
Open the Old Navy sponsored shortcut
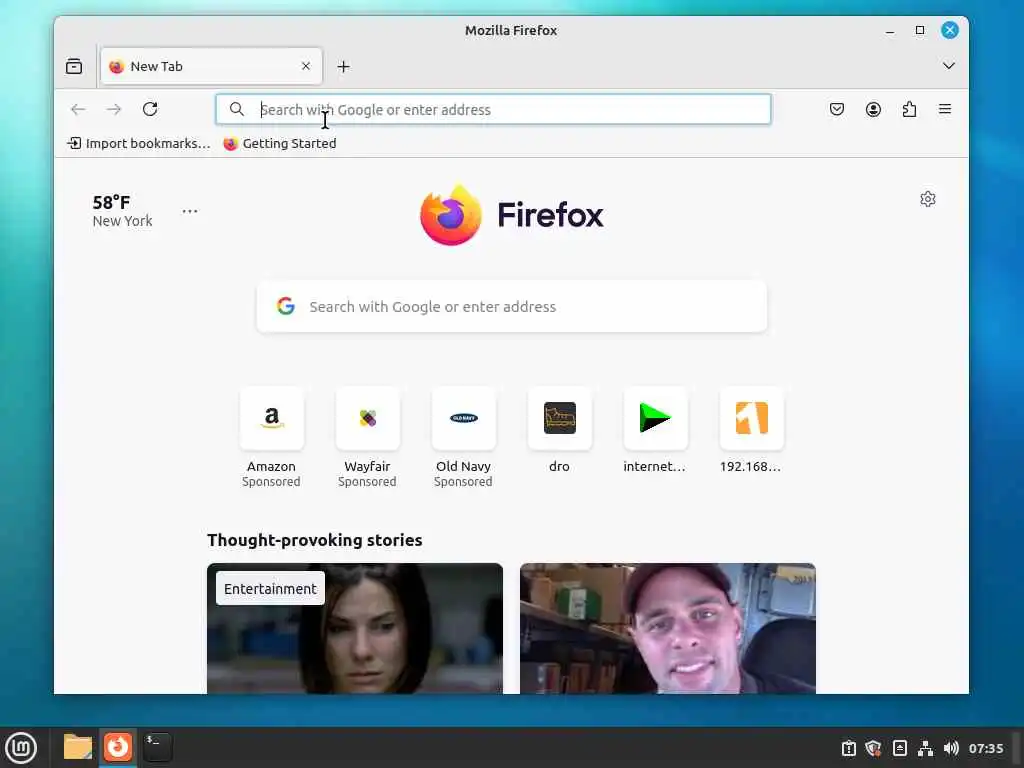(x=464, y=438)
